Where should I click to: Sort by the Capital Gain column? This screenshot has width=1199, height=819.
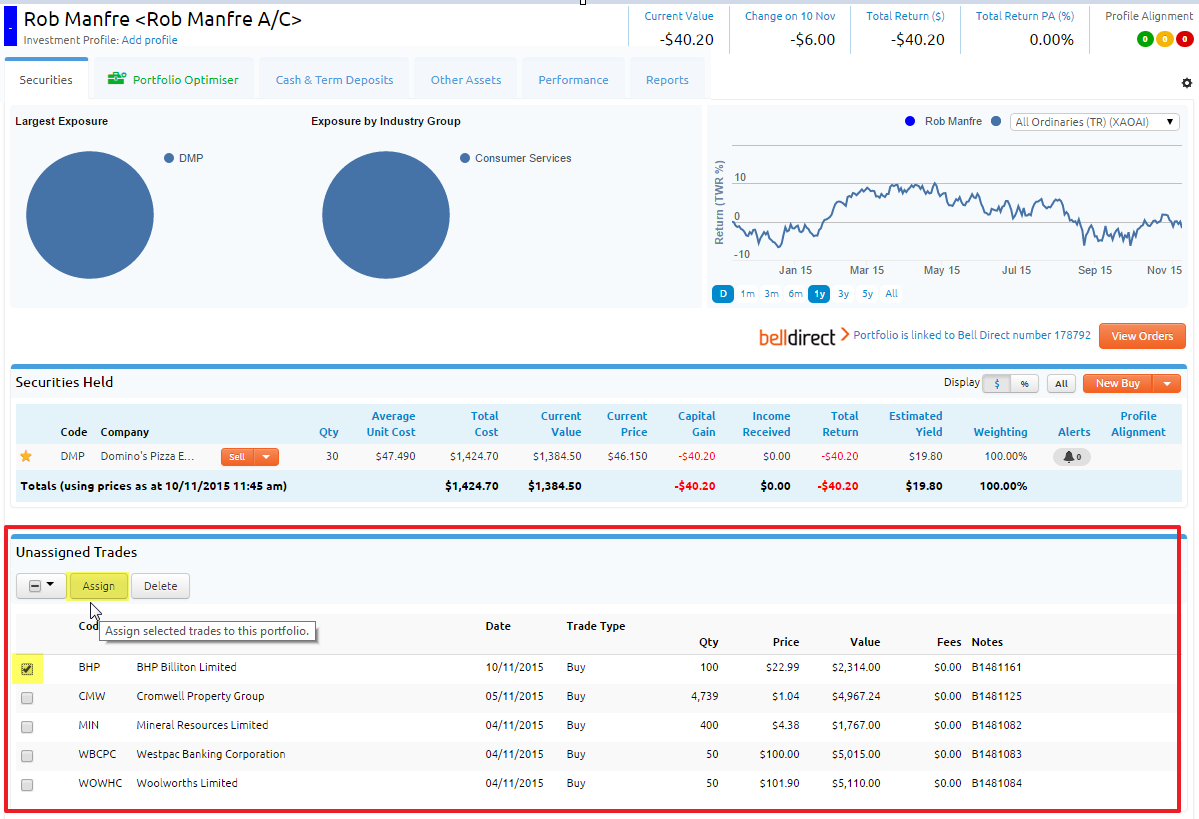(697, 424)
